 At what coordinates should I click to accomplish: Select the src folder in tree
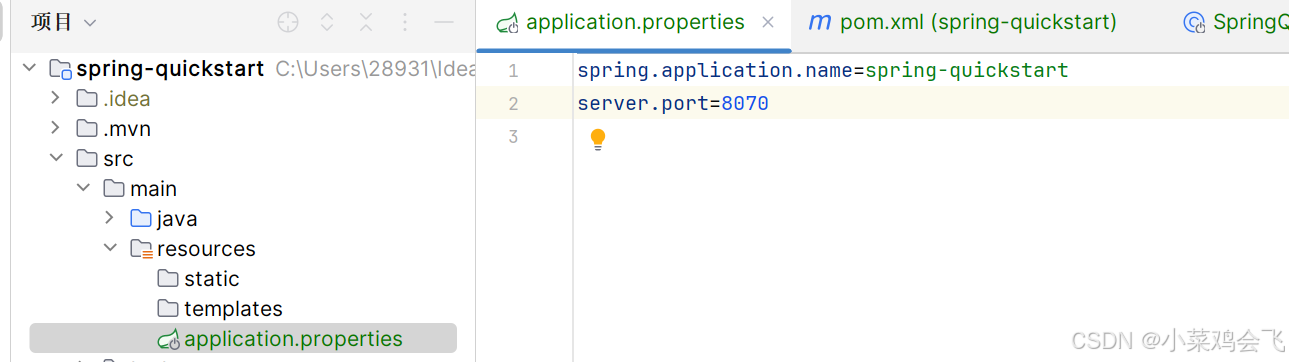pos(118,159)
